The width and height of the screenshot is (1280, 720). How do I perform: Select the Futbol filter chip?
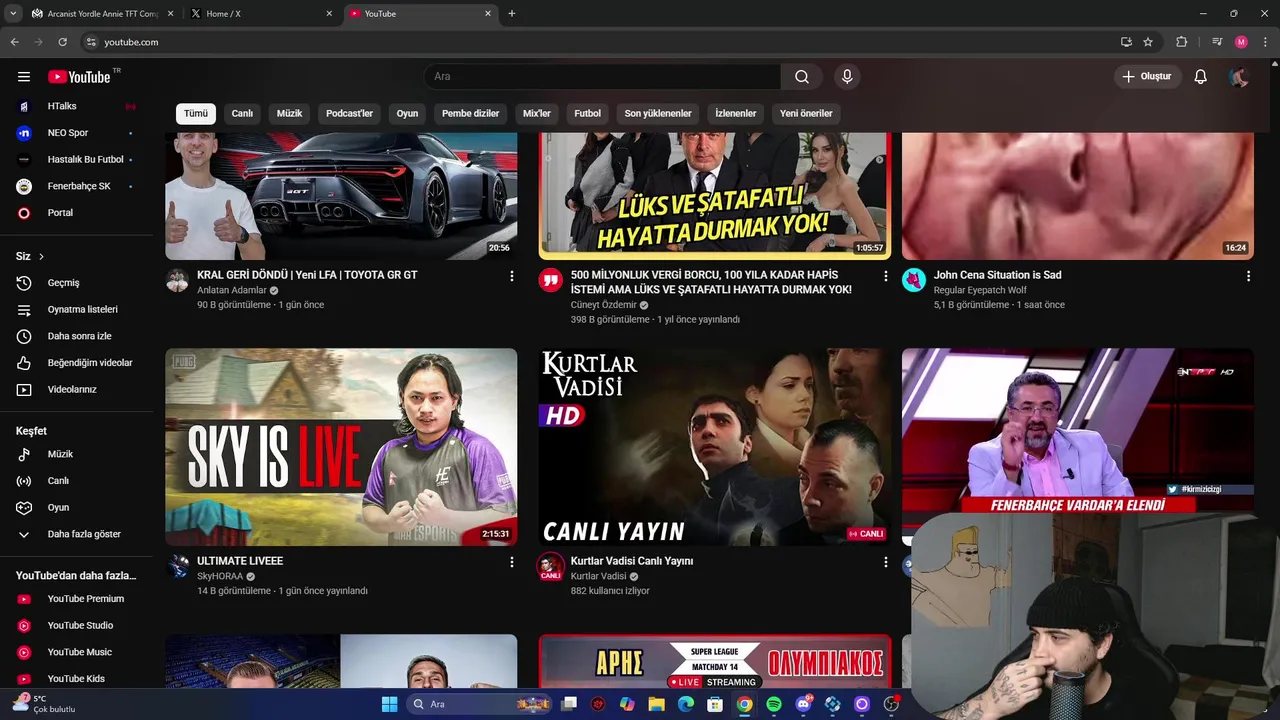click(587, 114)
